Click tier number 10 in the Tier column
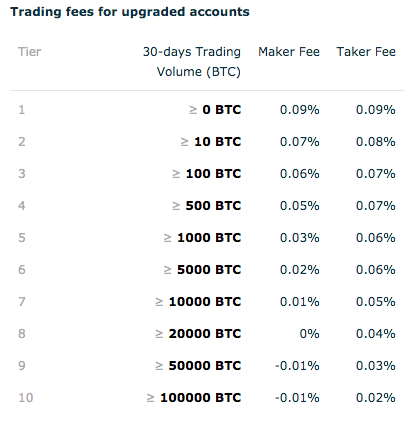Image resolution: width=416 pixels, height=422 pixels. [x=26, y=398]
